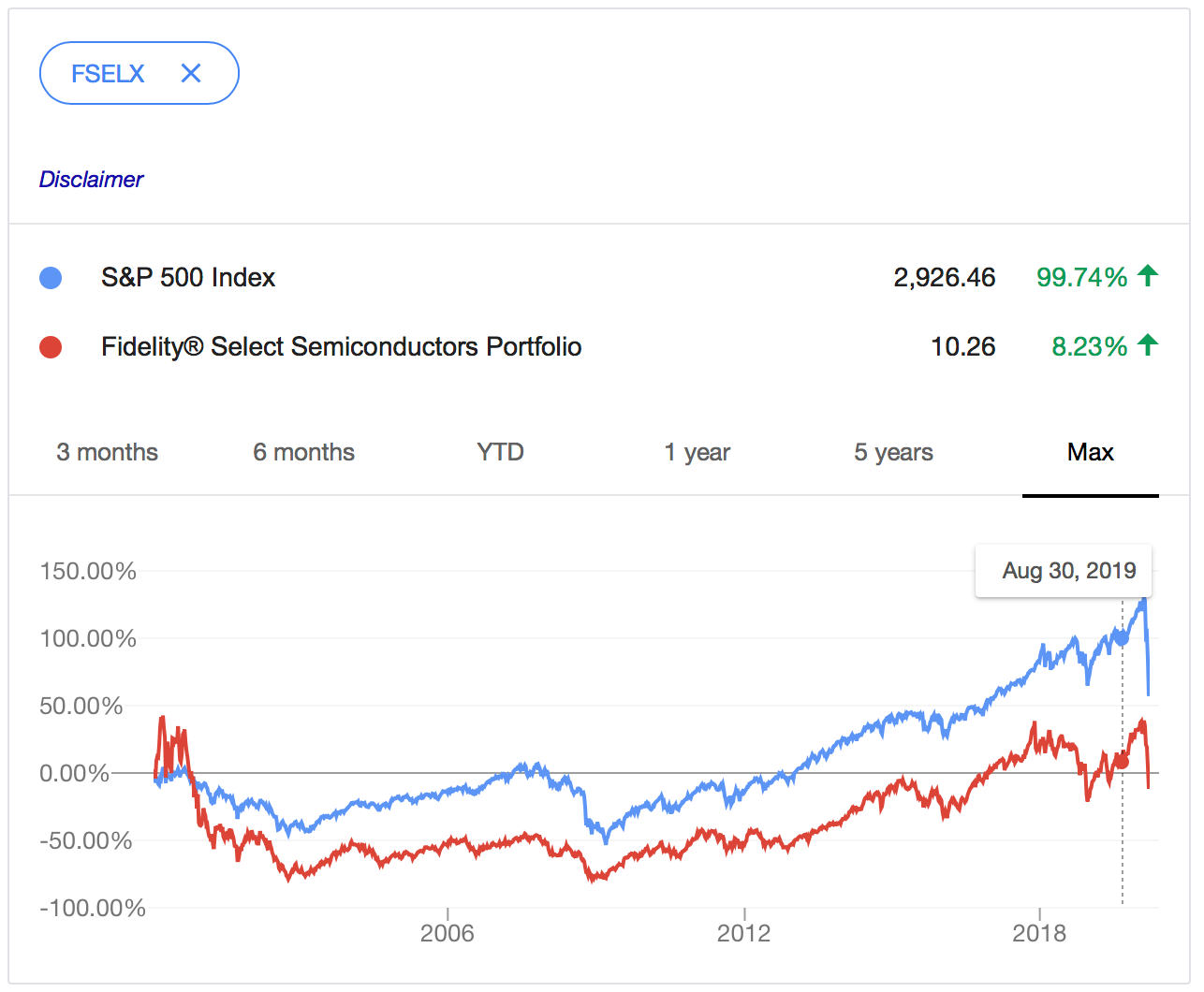Click the green up arrow beside 99.74%
Viewport: 1204px width, 992px height.
(1148, 275)
